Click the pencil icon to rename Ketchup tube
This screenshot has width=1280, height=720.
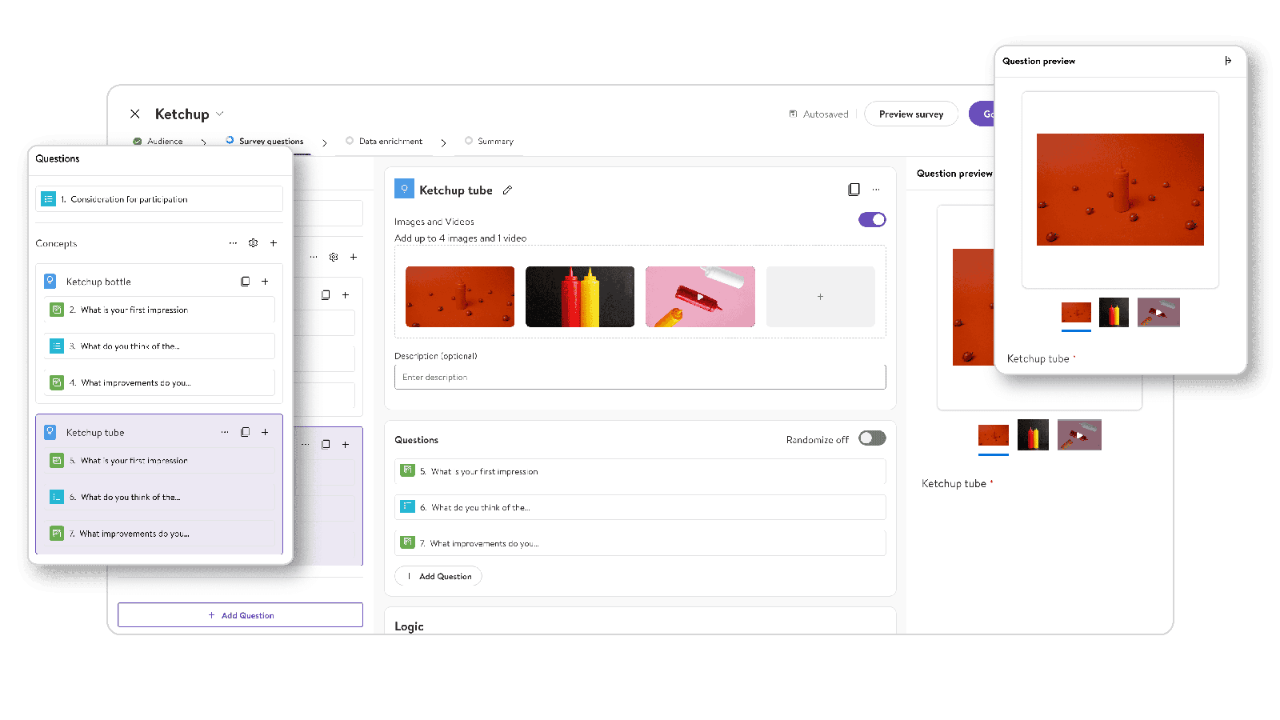507,190
